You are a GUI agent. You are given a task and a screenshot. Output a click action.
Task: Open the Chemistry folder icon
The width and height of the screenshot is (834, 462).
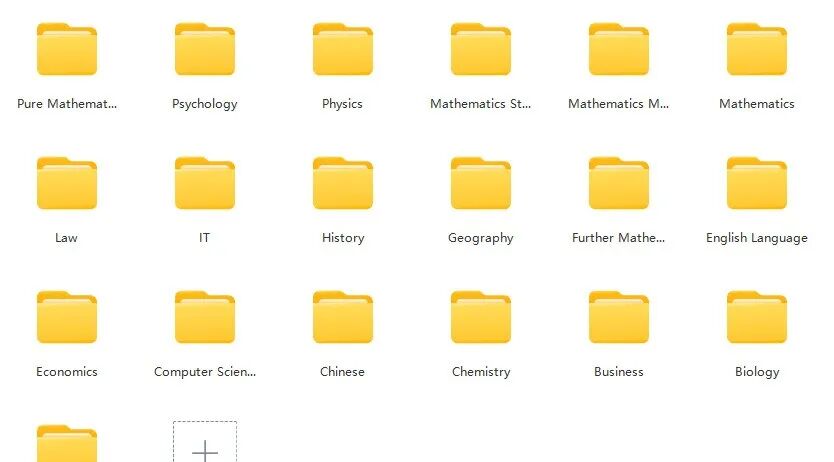[x=481, y=317]
